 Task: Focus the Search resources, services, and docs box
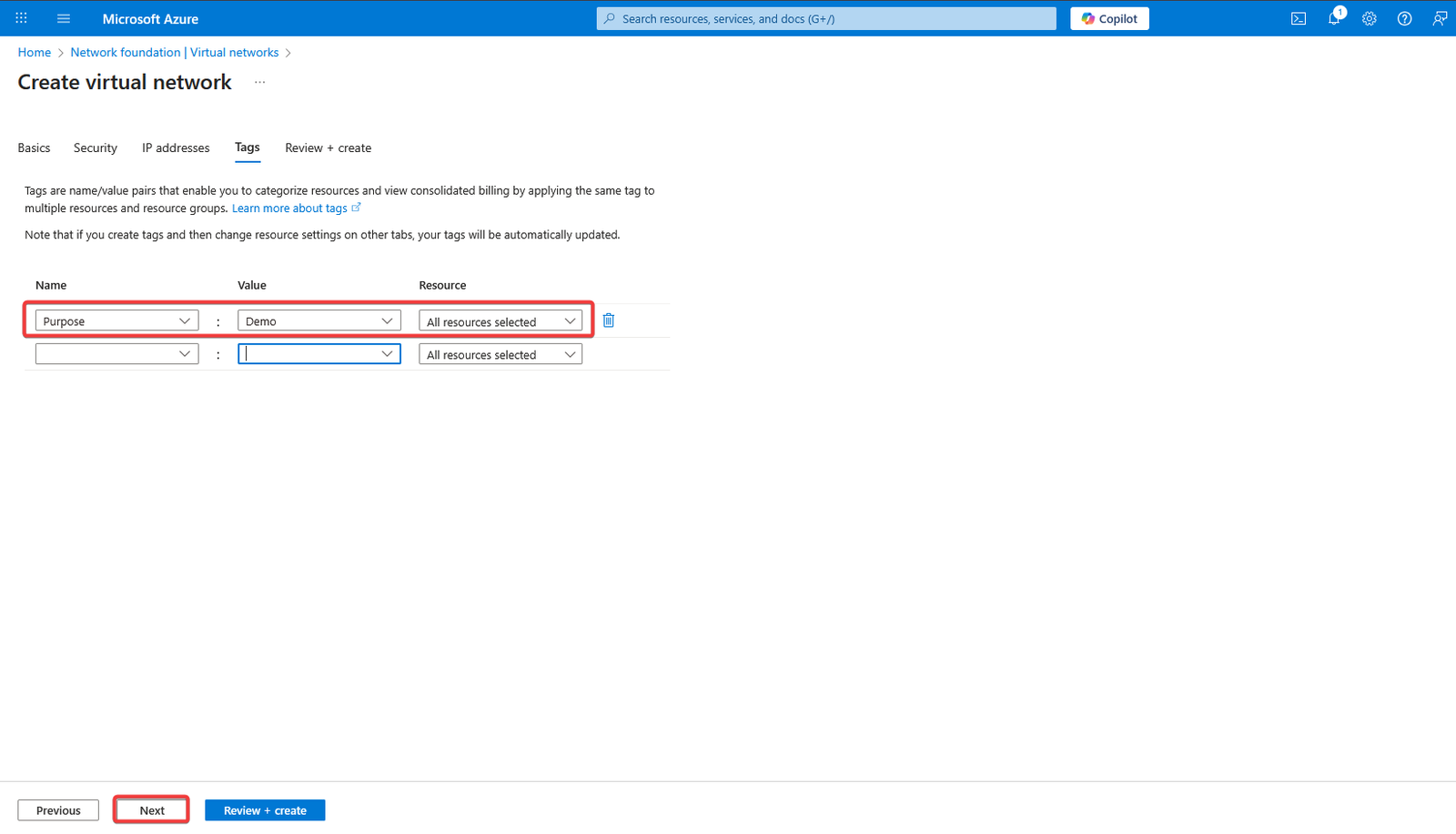826,18
